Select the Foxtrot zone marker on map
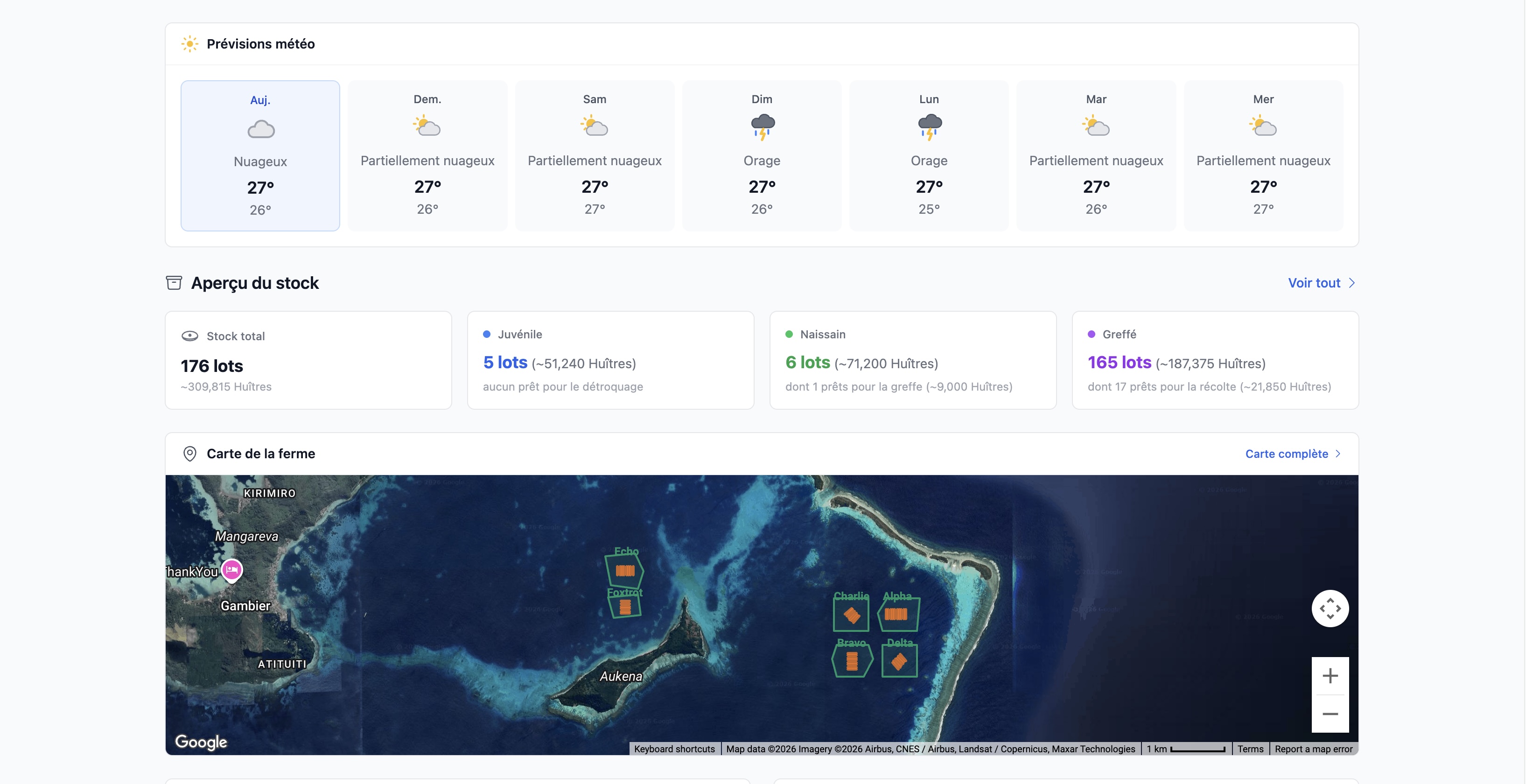The height and width of the screenshot is (784, 1526). [625, 607]
